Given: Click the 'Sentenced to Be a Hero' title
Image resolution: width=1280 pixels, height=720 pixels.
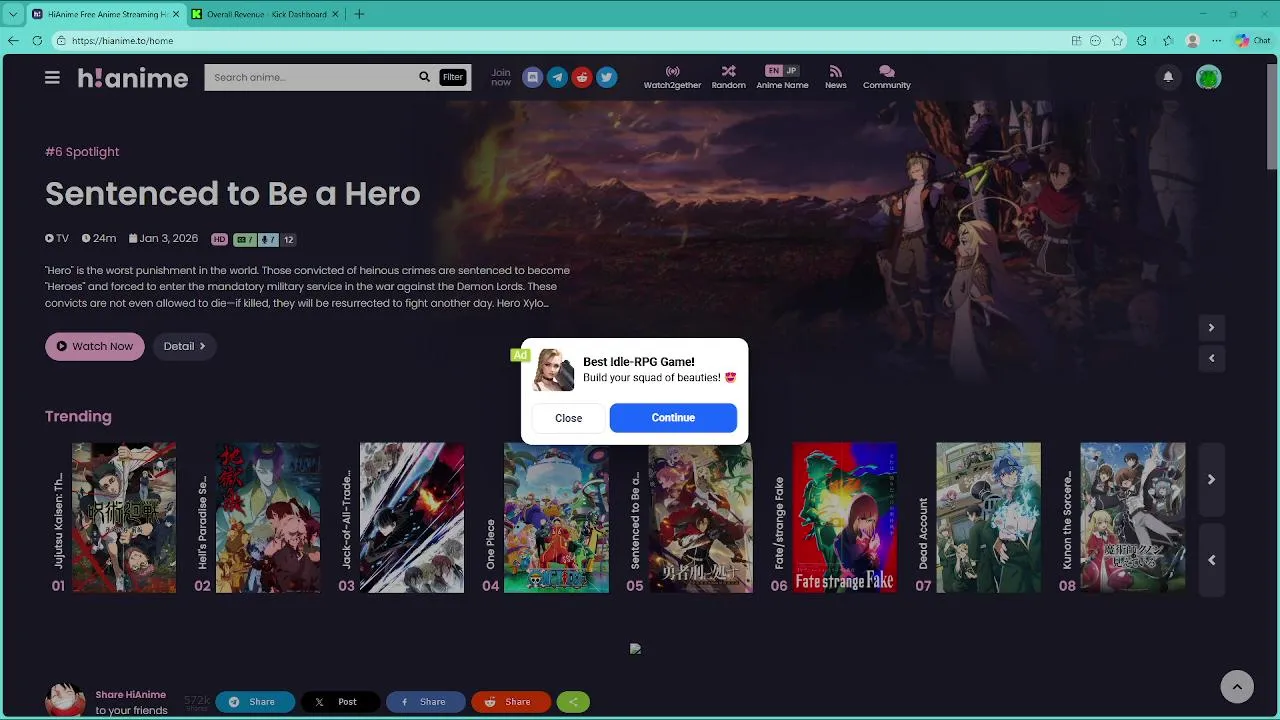Looking at the screenshot, I should (232, 193).
